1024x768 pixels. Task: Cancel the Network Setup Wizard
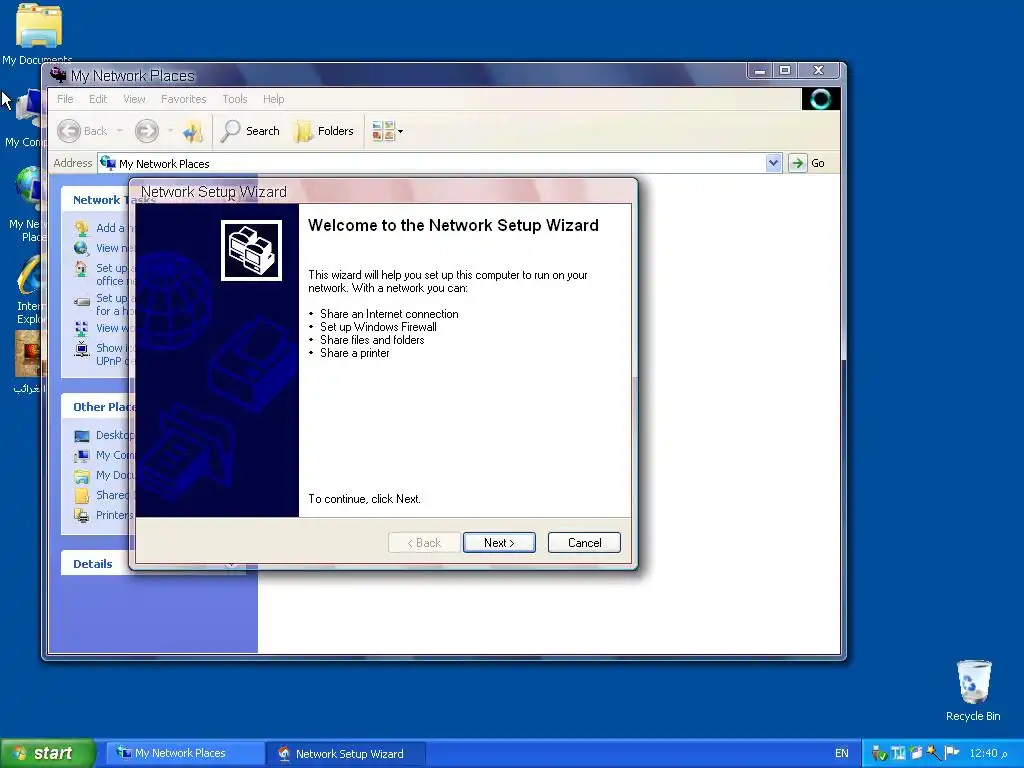[x=584, y=543]
